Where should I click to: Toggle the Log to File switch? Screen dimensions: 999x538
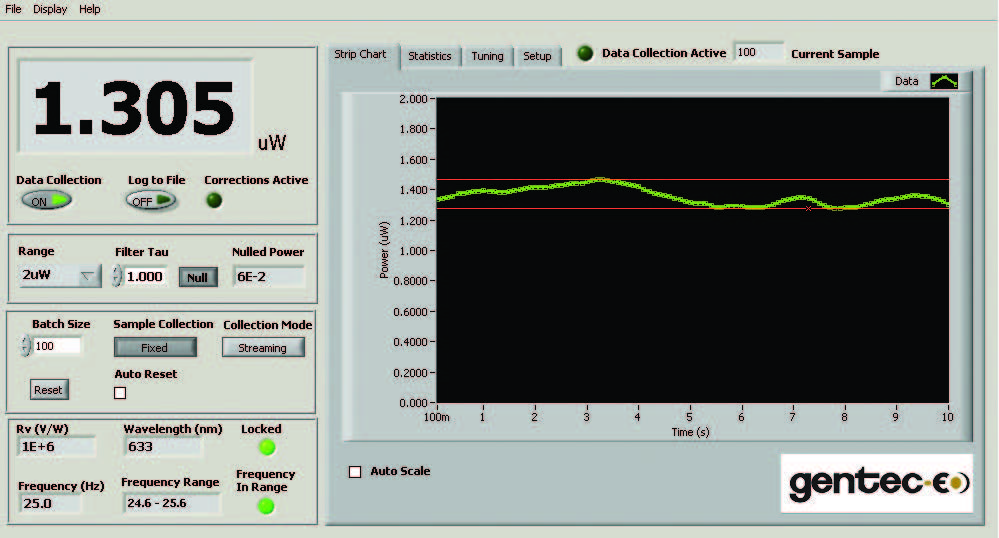(151, 200)
